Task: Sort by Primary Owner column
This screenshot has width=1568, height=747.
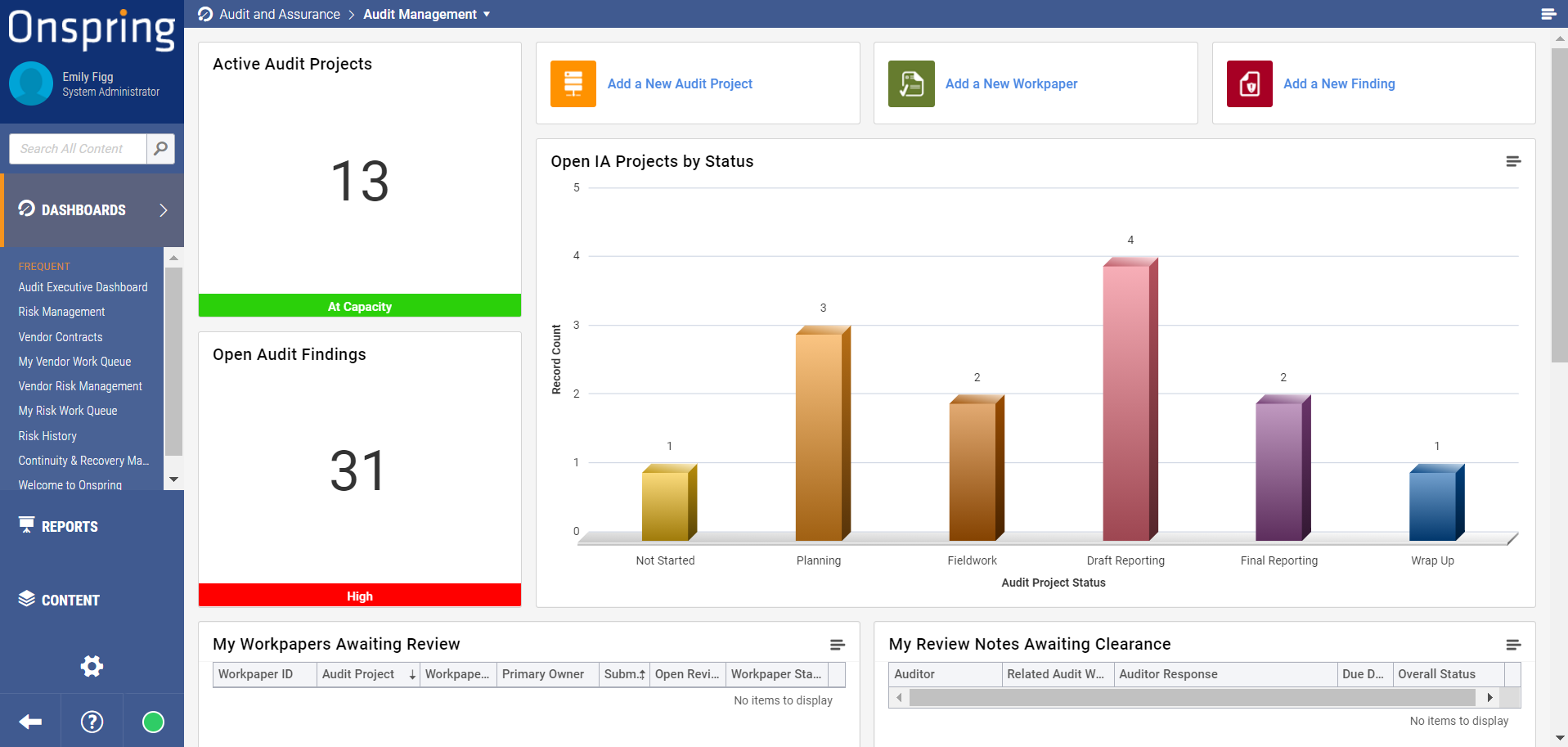Action: [x=547, y=674]
